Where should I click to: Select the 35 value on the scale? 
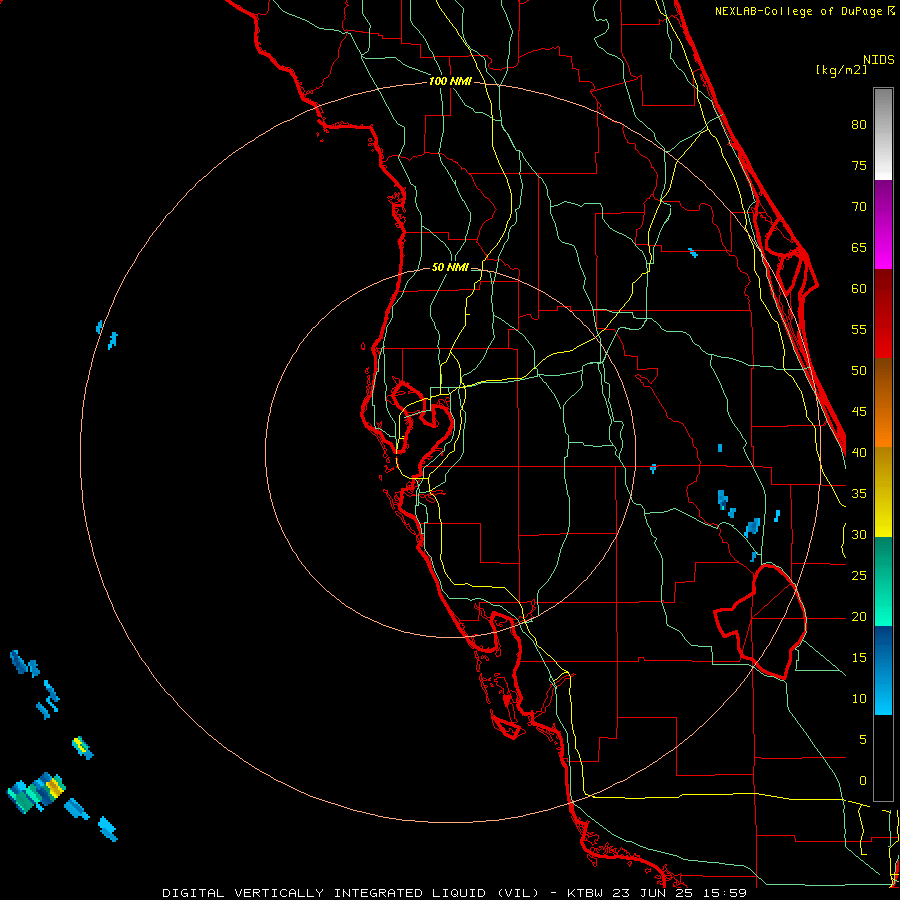pos(859,494)
